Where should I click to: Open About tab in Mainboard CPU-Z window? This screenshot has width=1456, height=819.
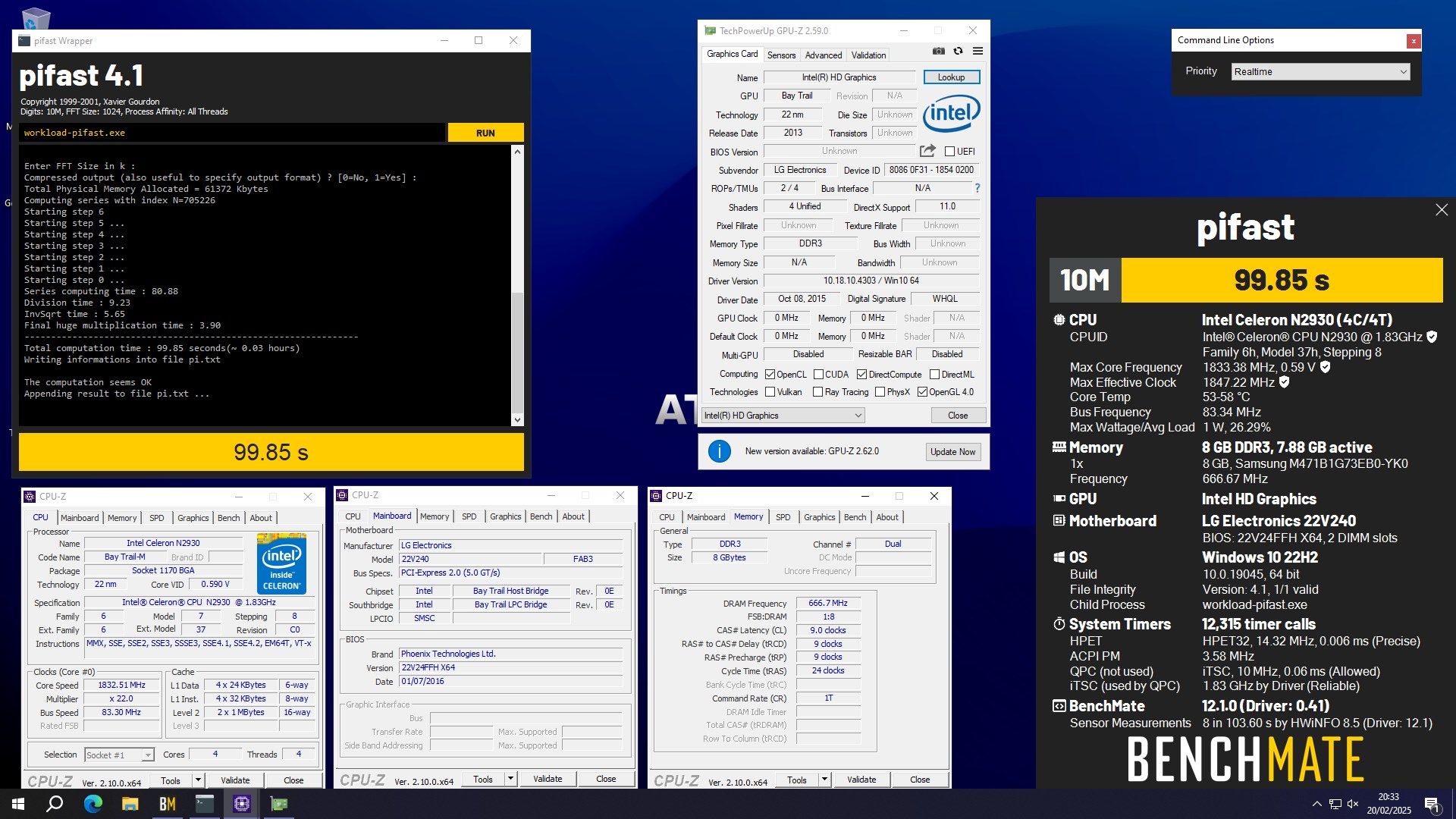(x=573, y=516)
